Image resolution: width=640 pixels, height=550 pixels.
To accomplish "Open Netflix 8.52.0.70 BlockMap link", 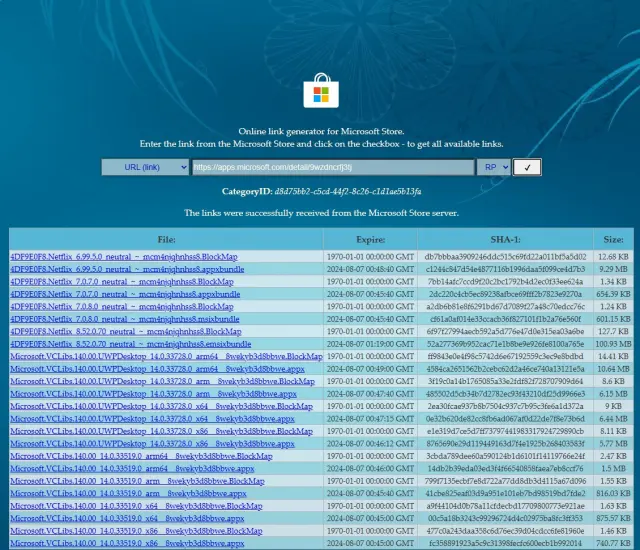I will coord(125,331).
